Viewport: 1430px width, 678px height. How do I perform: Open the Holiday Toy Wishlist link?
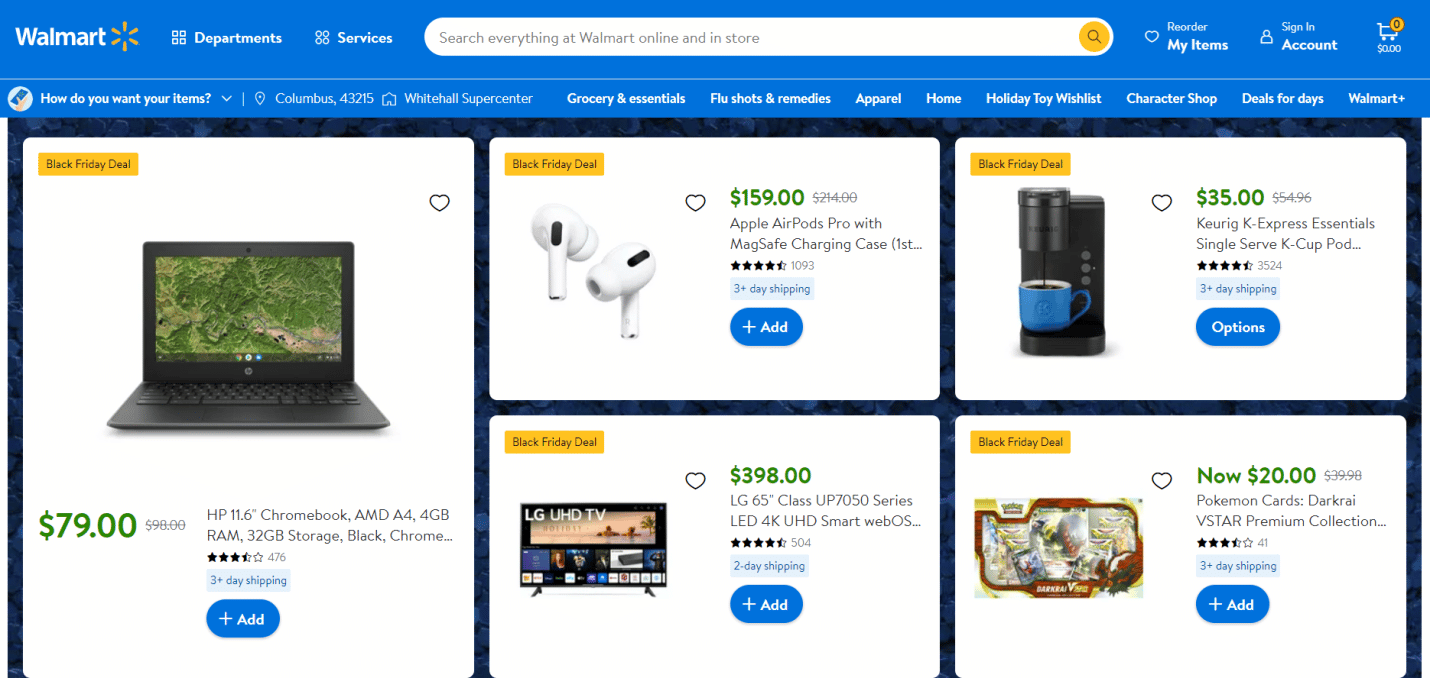pyautogui.click(x=1043, y=98)
